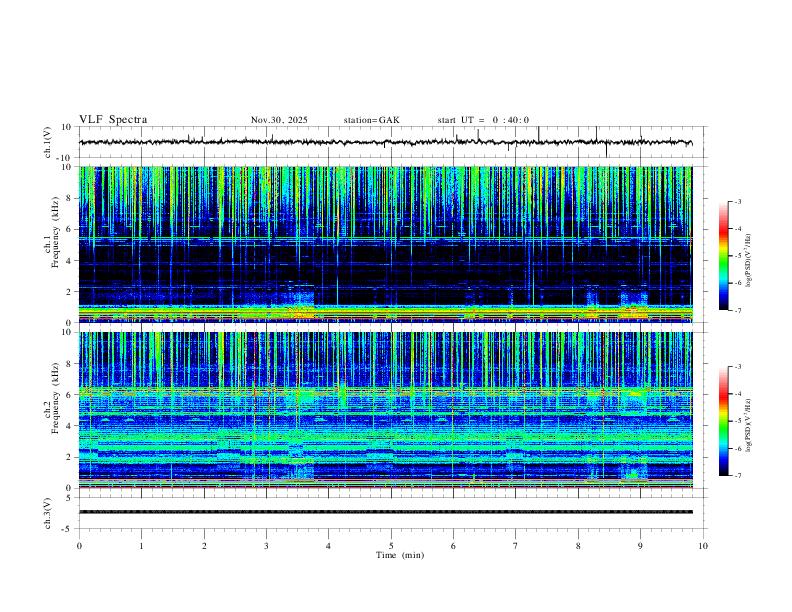Click the ch.1 spectrogram panel
Viewport: 792px width, 612px height.
(x=385, y=244)
